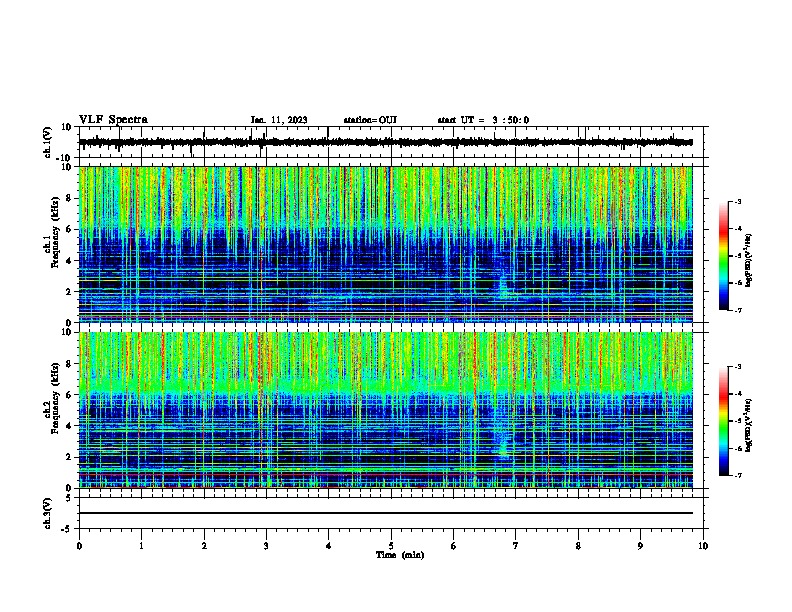The image size is (792, 612).
Task: Click the ch.2 spectrogram color scale bar
Action: [x=724, y=421]
